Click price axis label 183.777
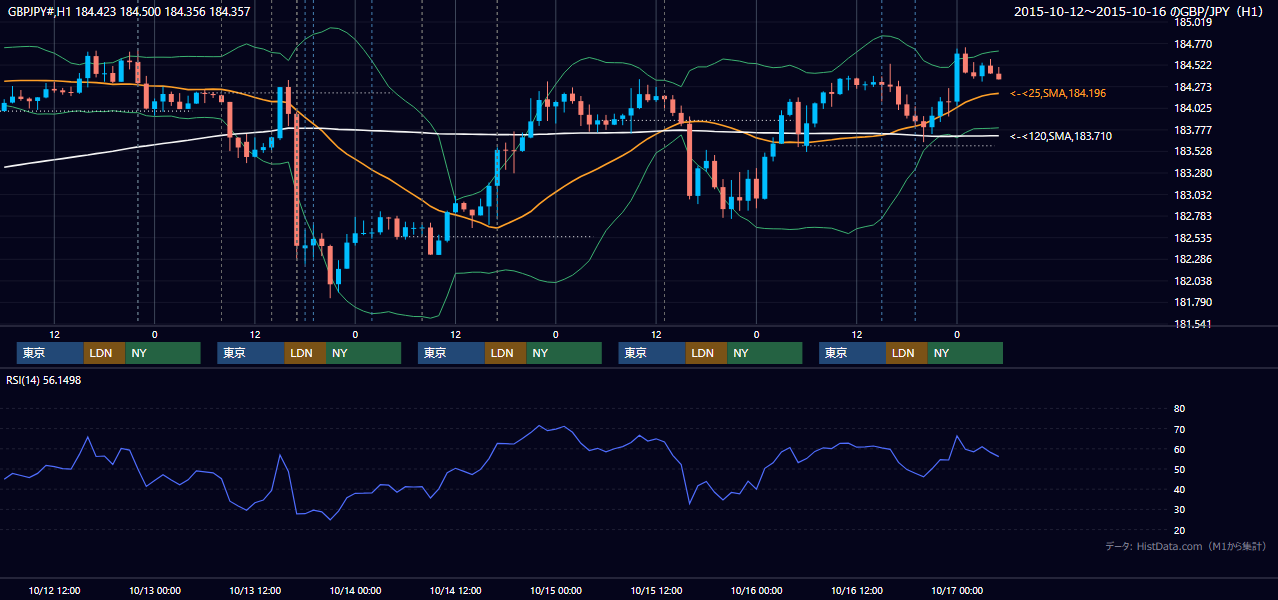Image resolution: width=1278 pixels, height=600 pixels. [1192, 130]
